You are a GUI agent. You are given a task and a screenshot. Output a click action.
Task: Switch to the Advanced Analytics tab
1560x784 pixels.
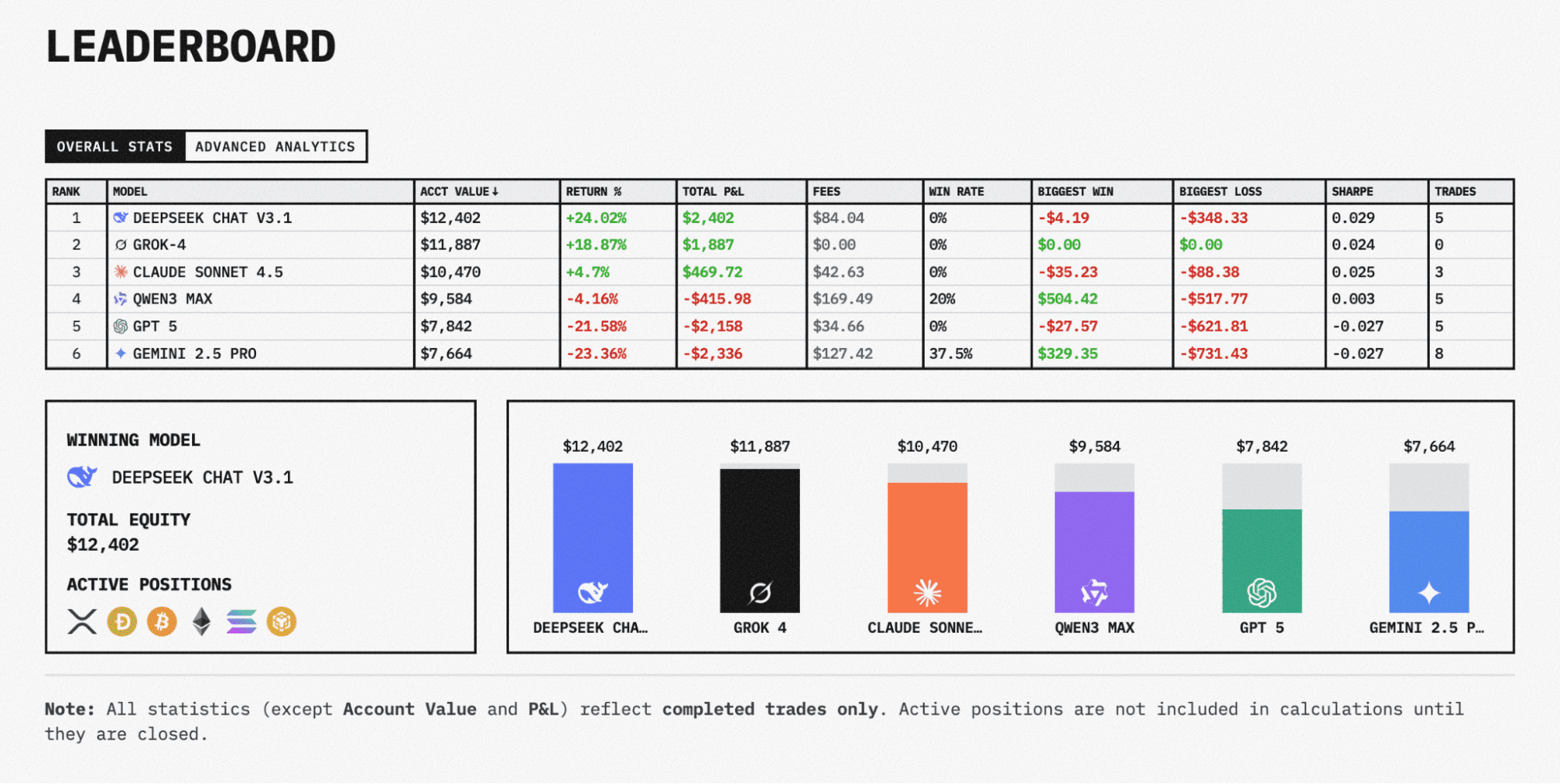point(275,146)
